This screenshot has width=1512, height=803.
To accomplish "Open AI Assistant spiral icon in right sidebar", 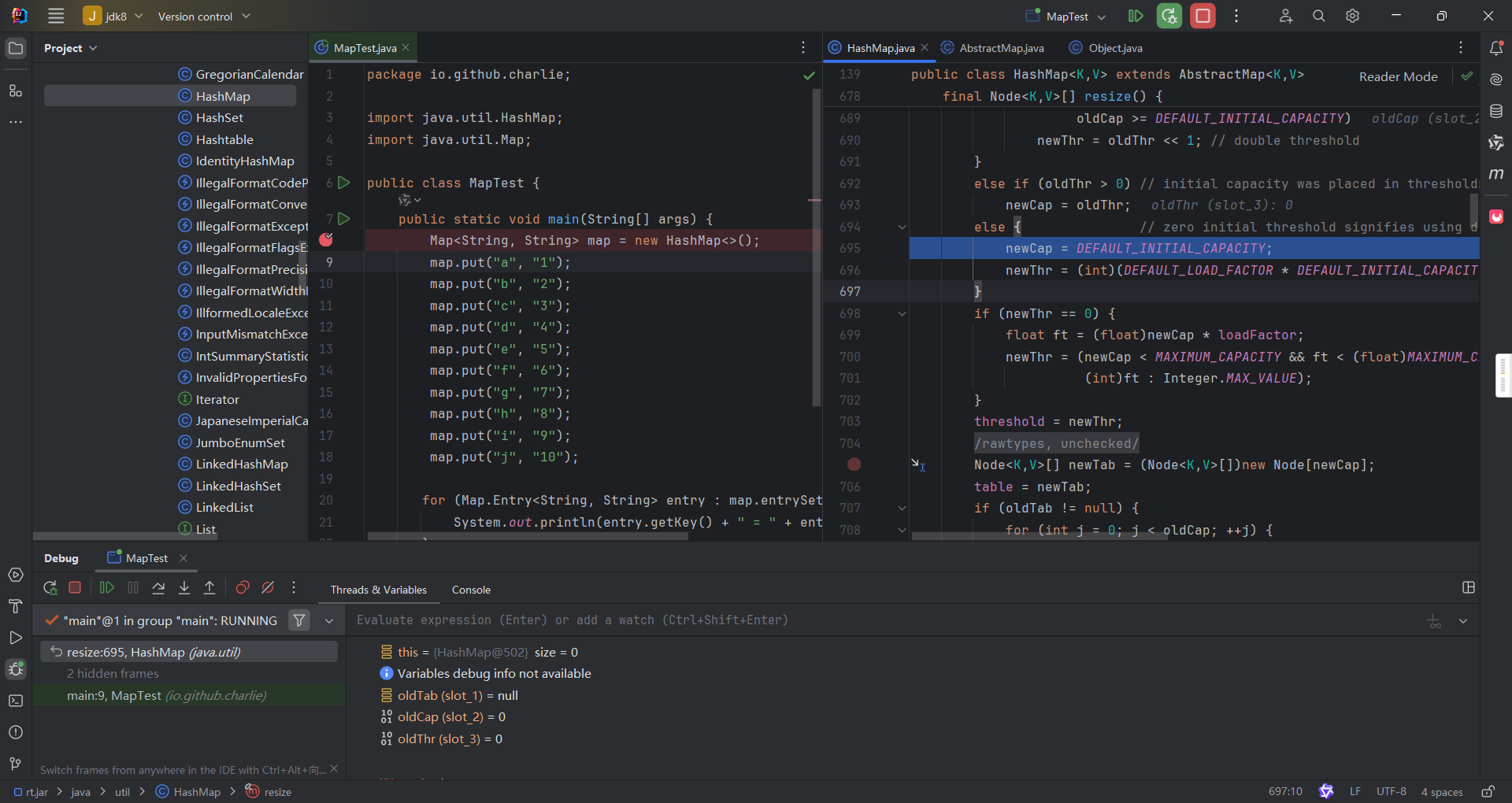I will point(1496,80).
